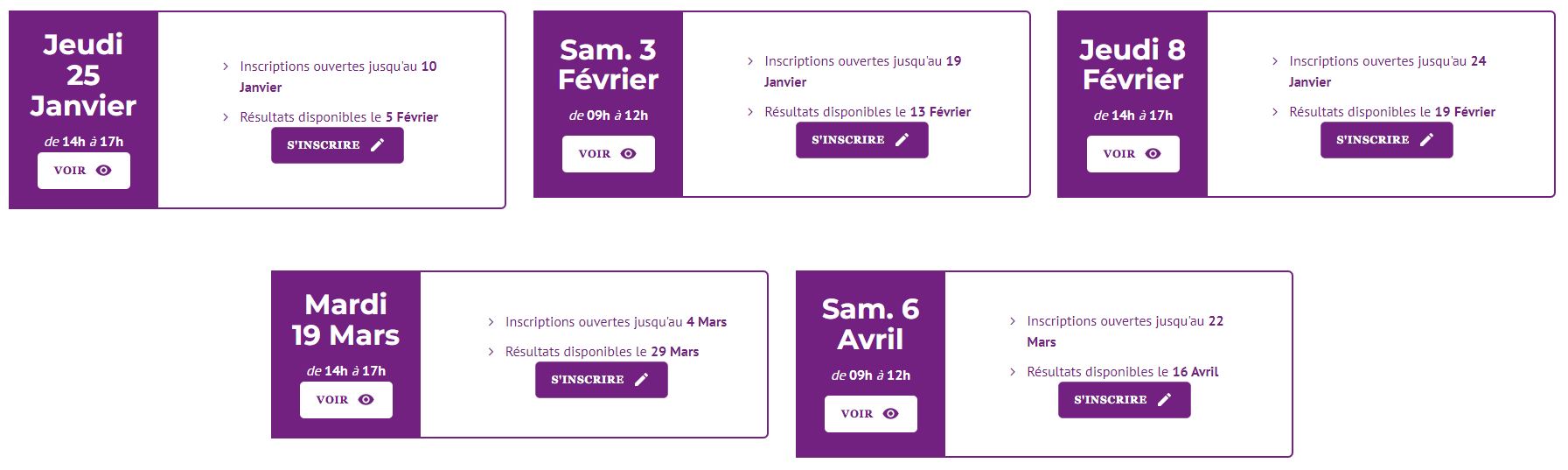Open VOIR details for Jeudi 8 Février
1568x470 pixels.
(x=1132, y=154)
